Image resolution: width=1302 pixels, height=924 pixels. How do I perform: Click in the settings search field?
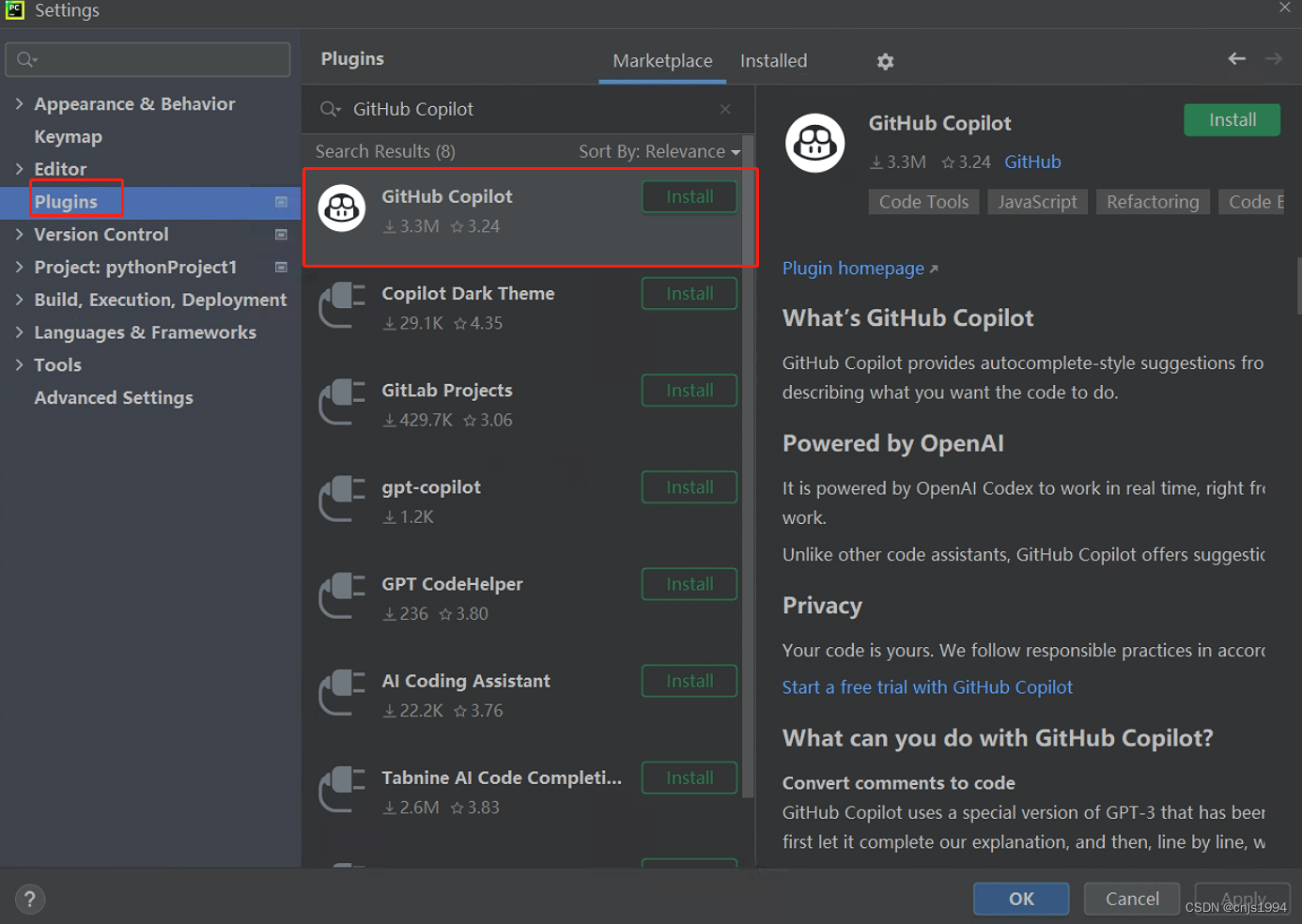point(148,60)
